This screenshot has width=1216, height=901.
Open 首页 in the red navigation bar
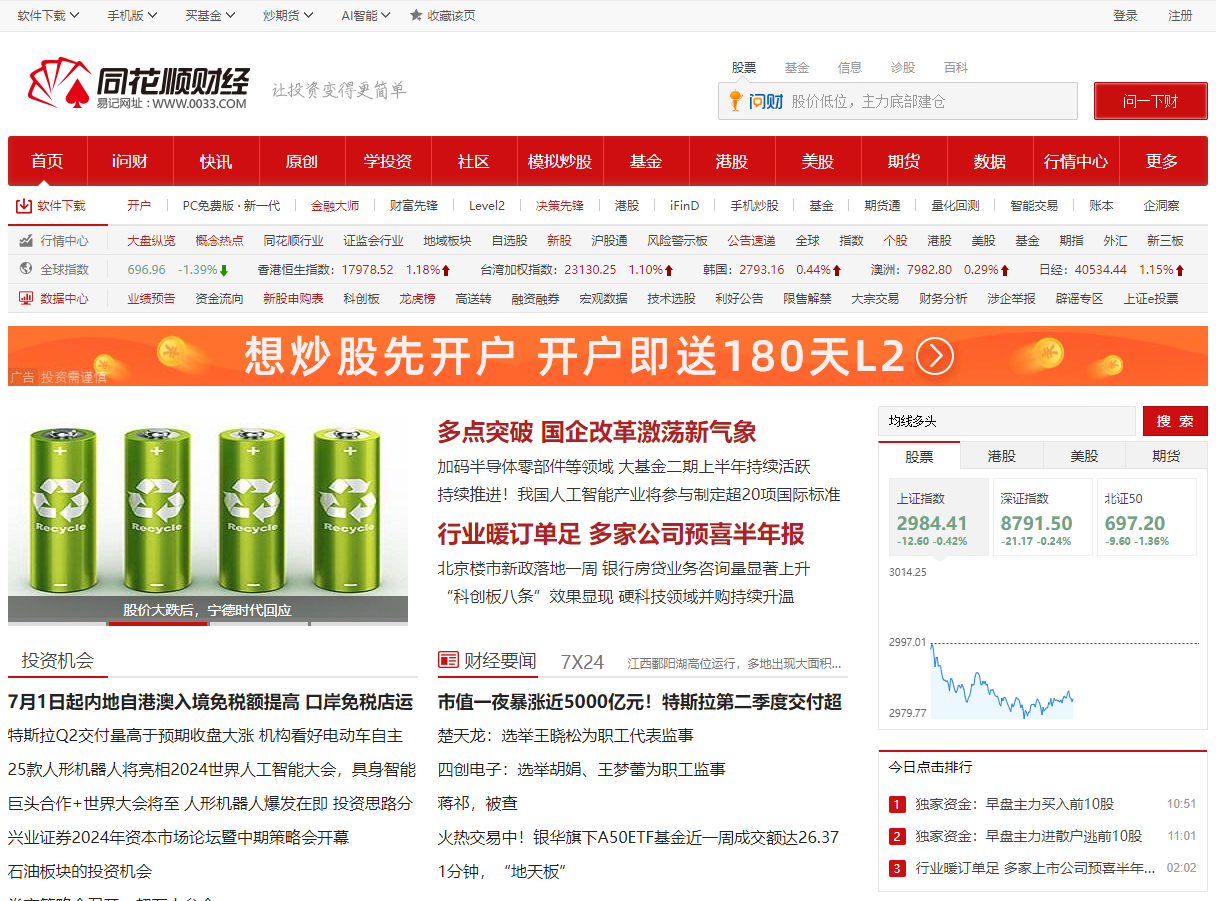[47, 161]
